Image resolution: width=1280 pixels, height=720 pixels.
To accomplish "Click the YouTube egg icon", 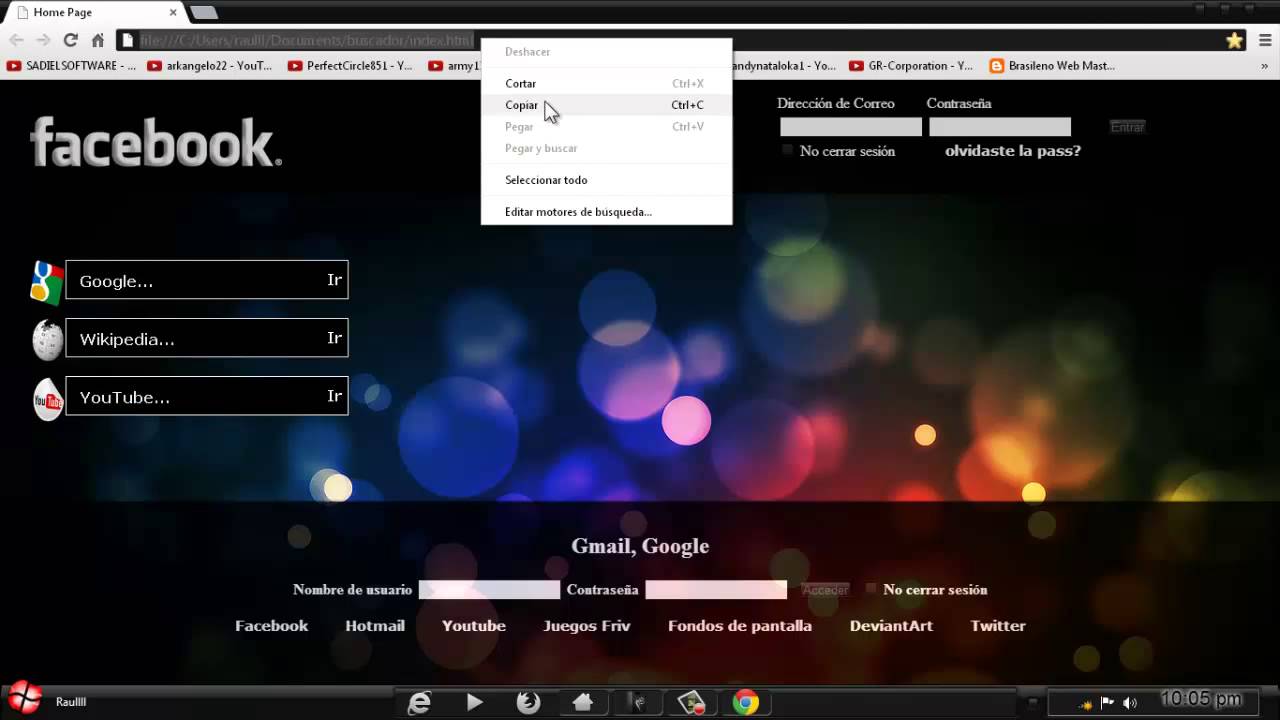I will point(48,399).
